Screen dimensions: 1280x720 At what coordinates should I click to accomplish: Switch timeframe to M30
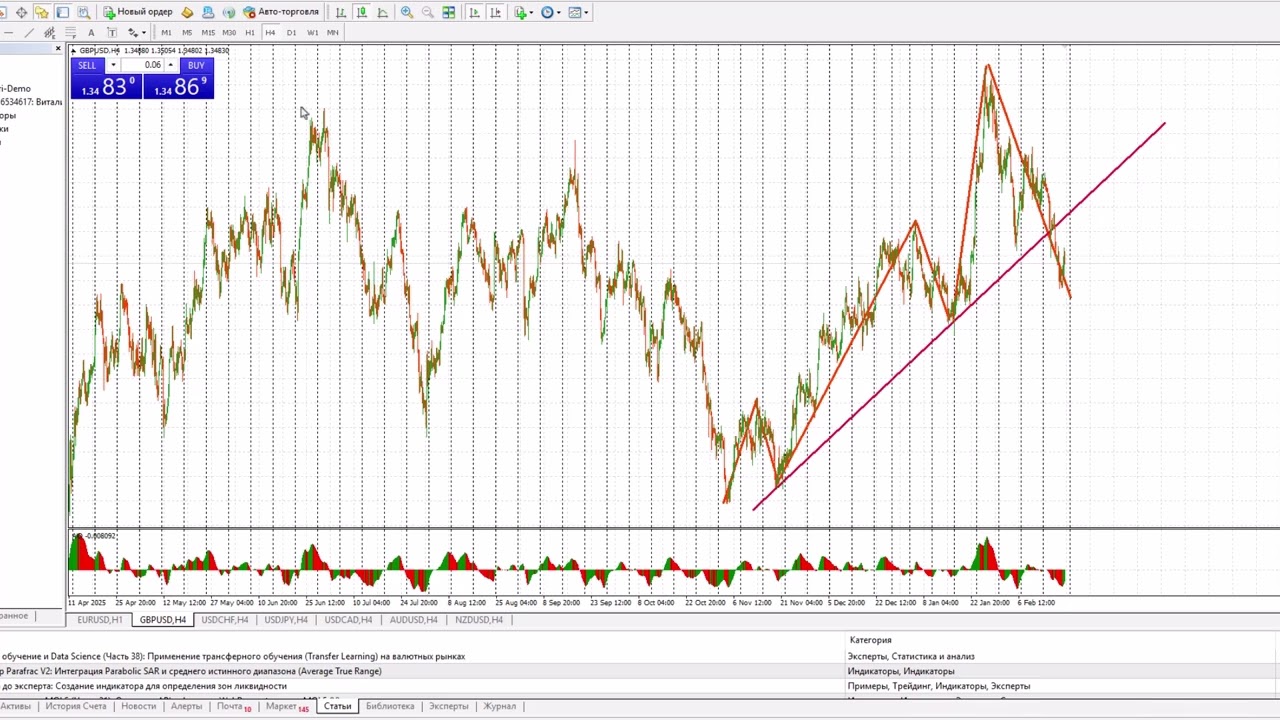click(x=229, y=33)
